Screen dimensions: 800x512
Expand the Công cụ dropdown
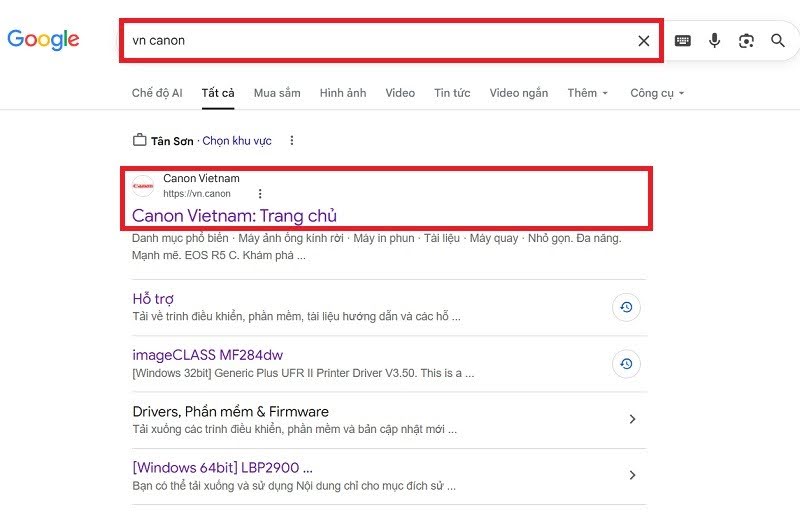(x=657, y=93)
